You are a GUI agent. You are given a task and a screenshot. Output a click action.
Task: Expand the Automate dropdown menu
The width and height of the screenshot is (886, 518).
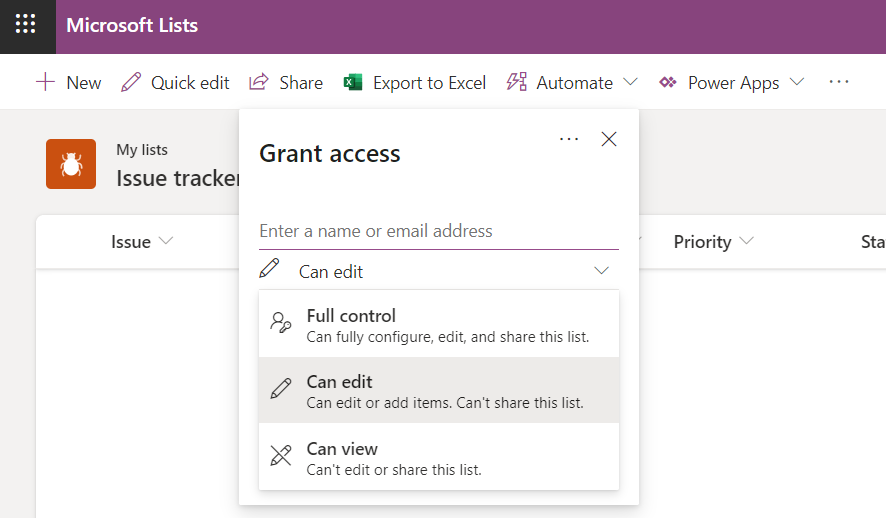630,82
